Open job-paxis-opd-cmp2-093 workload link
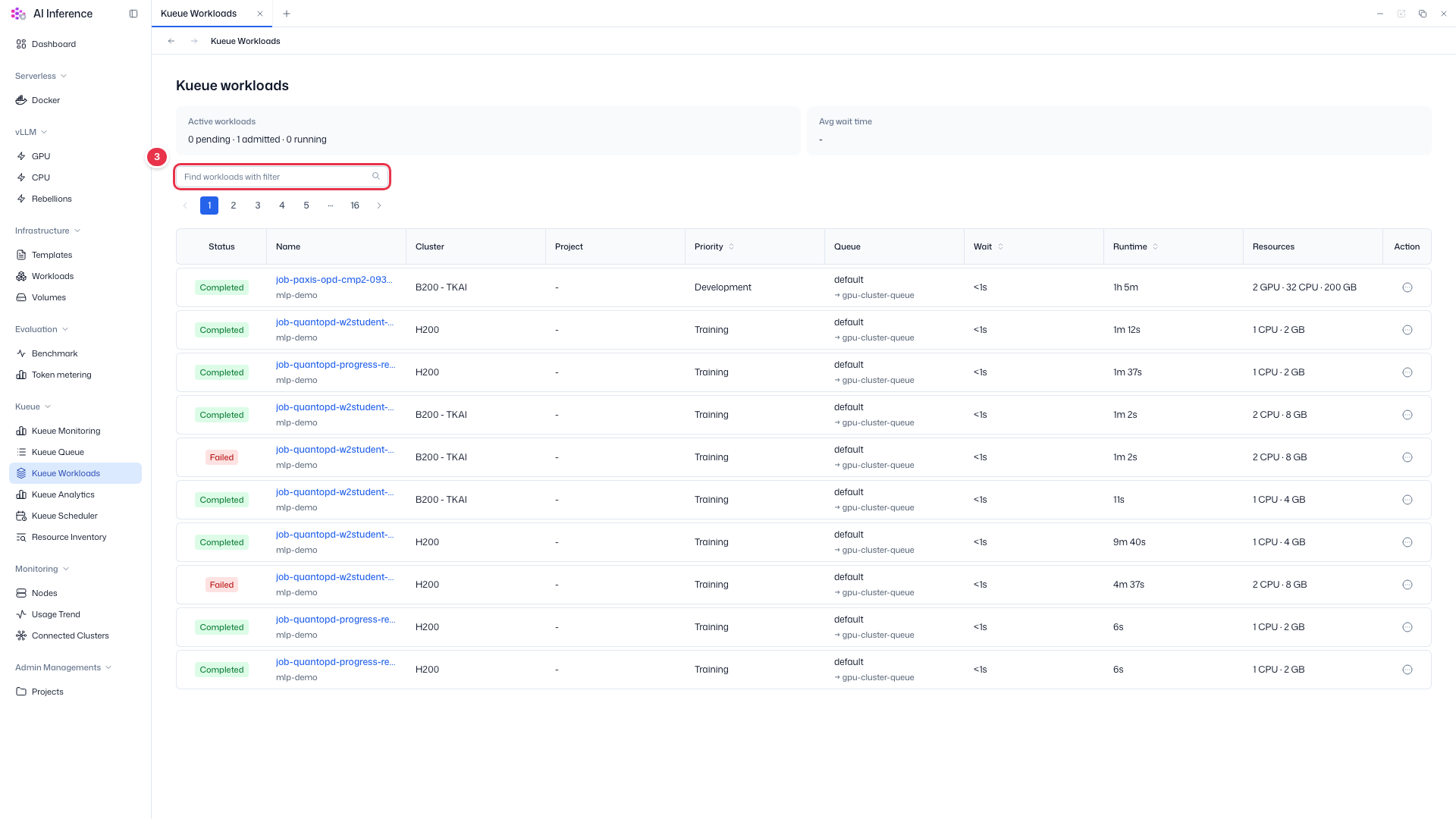The image size is (1456, 819). click(334, 280)
